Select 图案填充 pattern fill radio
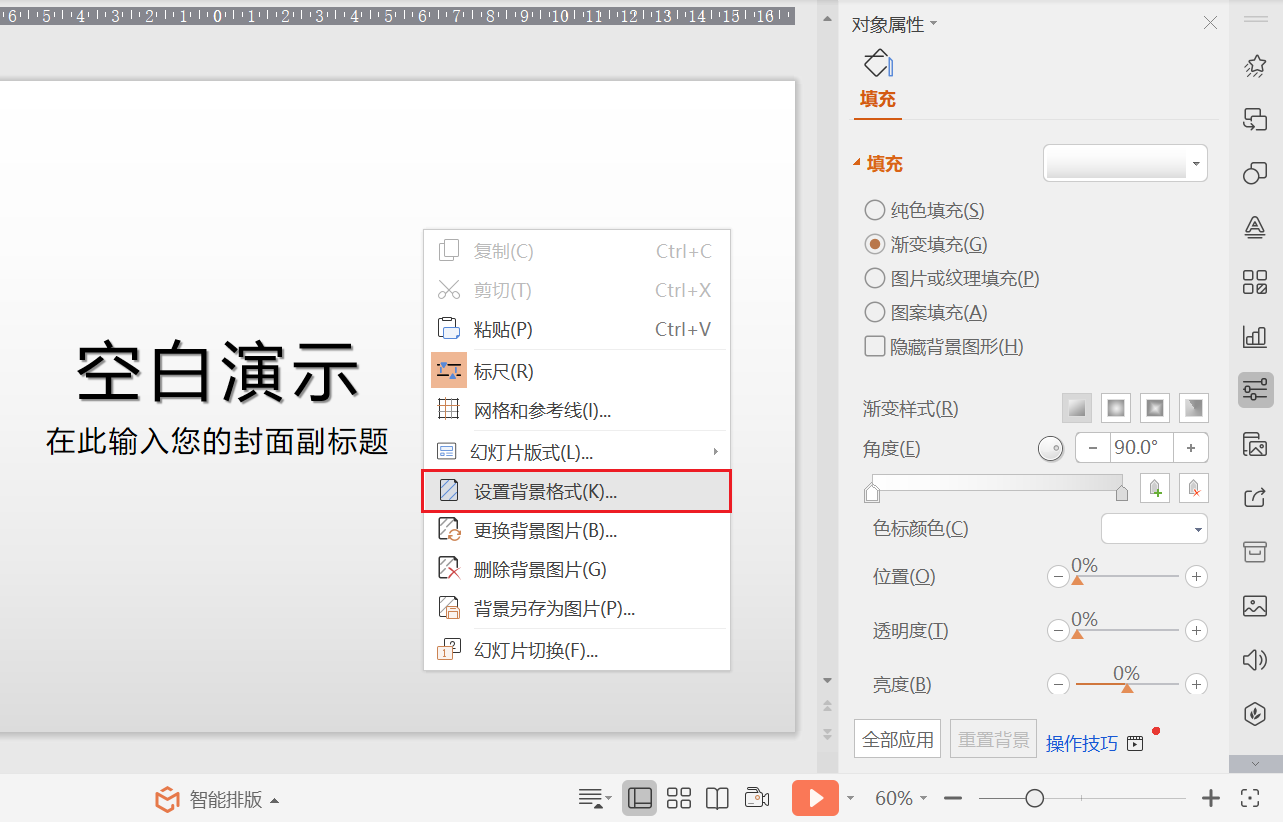The image size is (1283, 822). coord(874,312)
